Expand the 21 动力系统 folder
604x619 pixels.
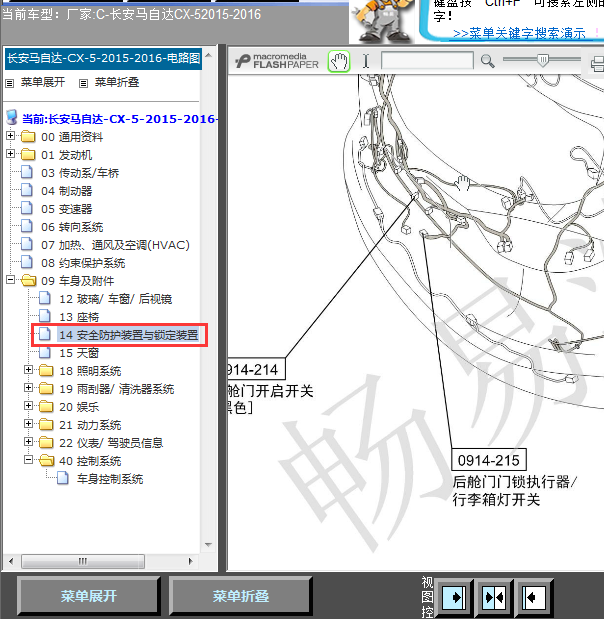point(28,424)
